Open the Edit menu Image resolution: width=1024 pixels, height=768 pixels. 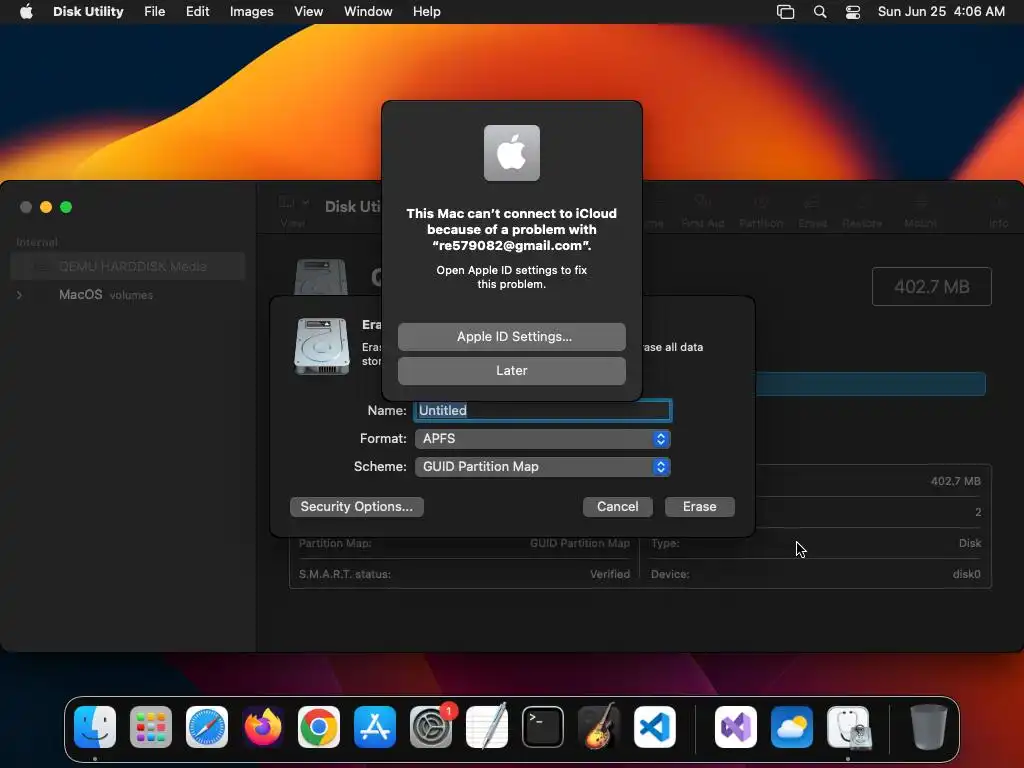point(197,12)
